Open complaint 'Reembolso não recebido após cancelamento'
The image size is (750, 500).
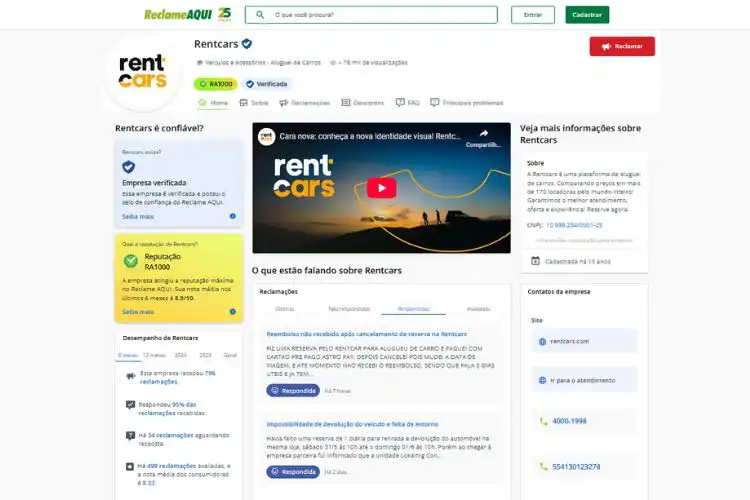pos(366,334)
